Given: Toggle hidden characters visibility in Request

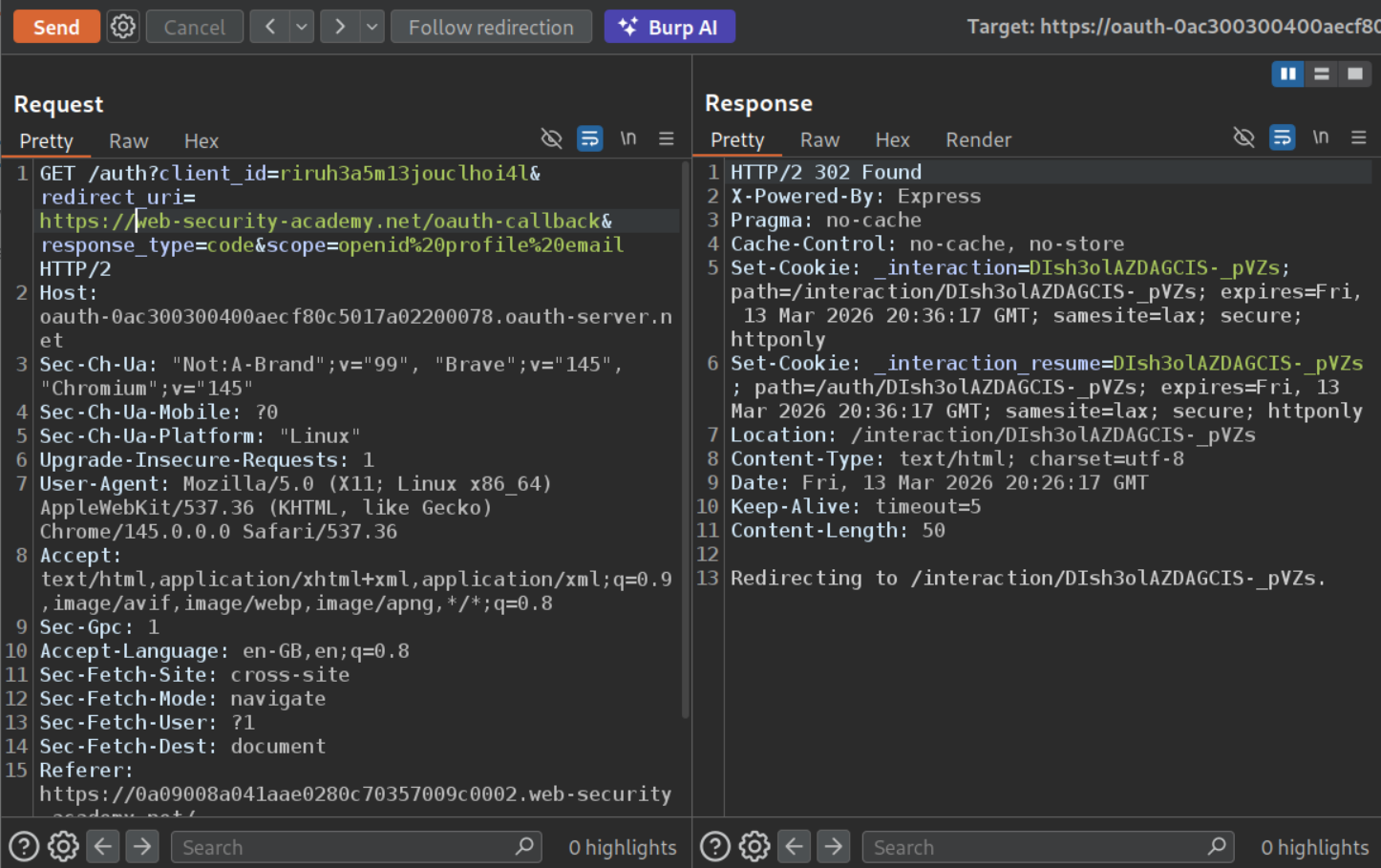Looking at the screenshot, I should click(551, 139).
